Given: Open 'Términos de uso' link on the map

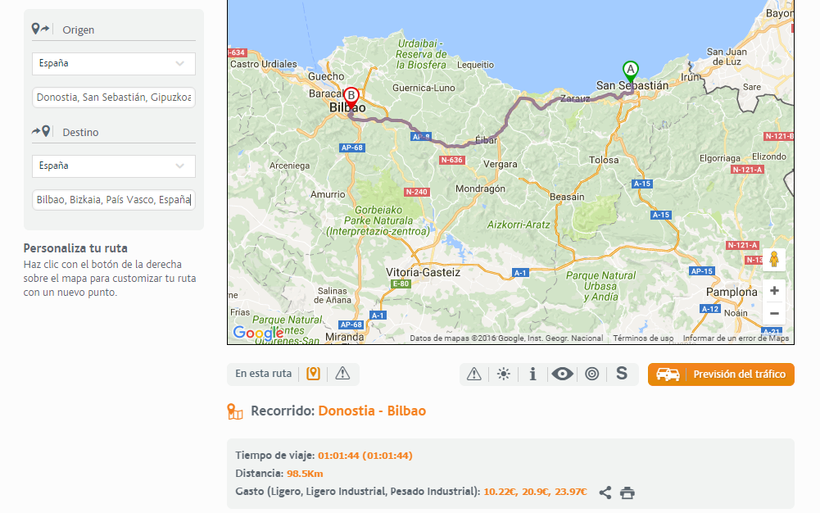Looking at the screenshot, I should point(643,338).
